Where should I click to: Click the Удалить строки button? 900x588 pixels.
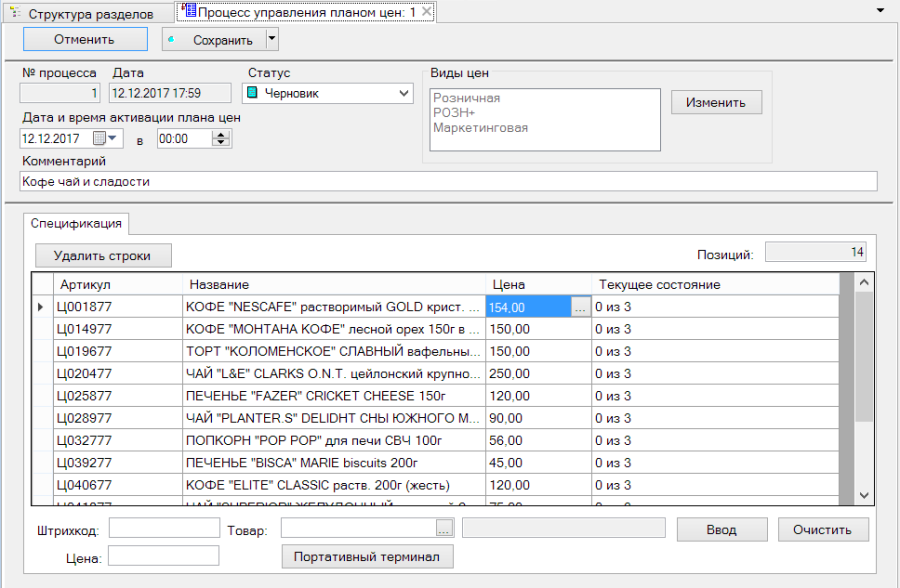point(103,256)
